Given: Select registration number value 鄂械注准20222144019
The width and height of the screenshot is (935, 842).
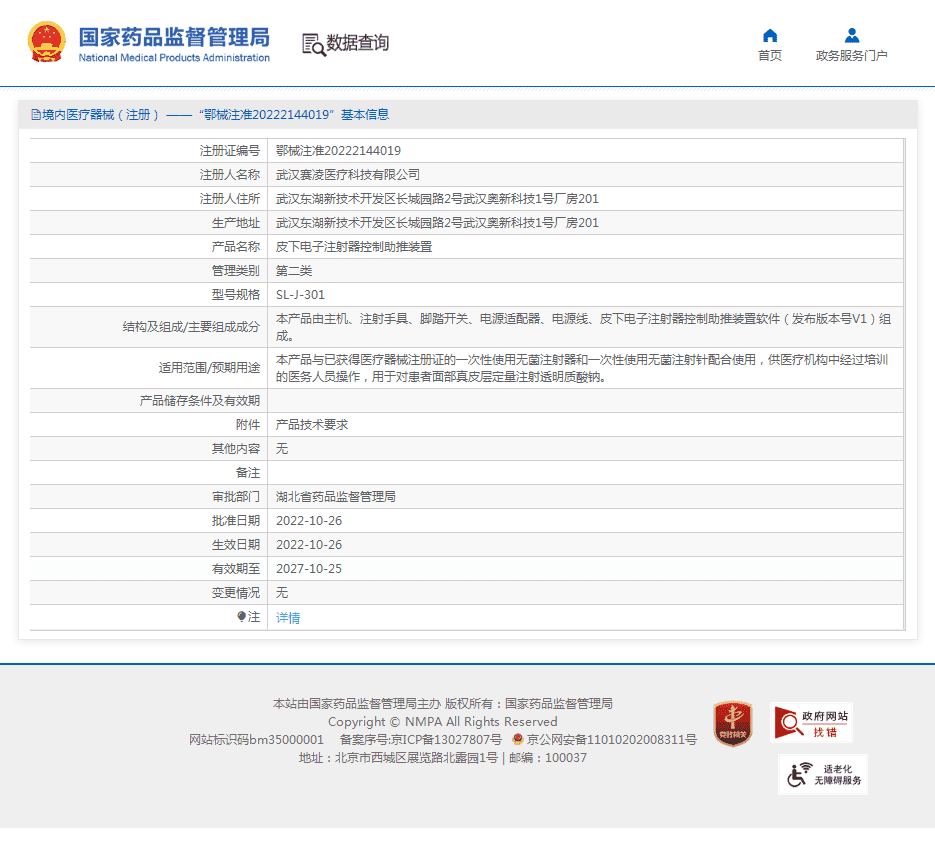Looking at the screenshot, I should click(338, 151).
